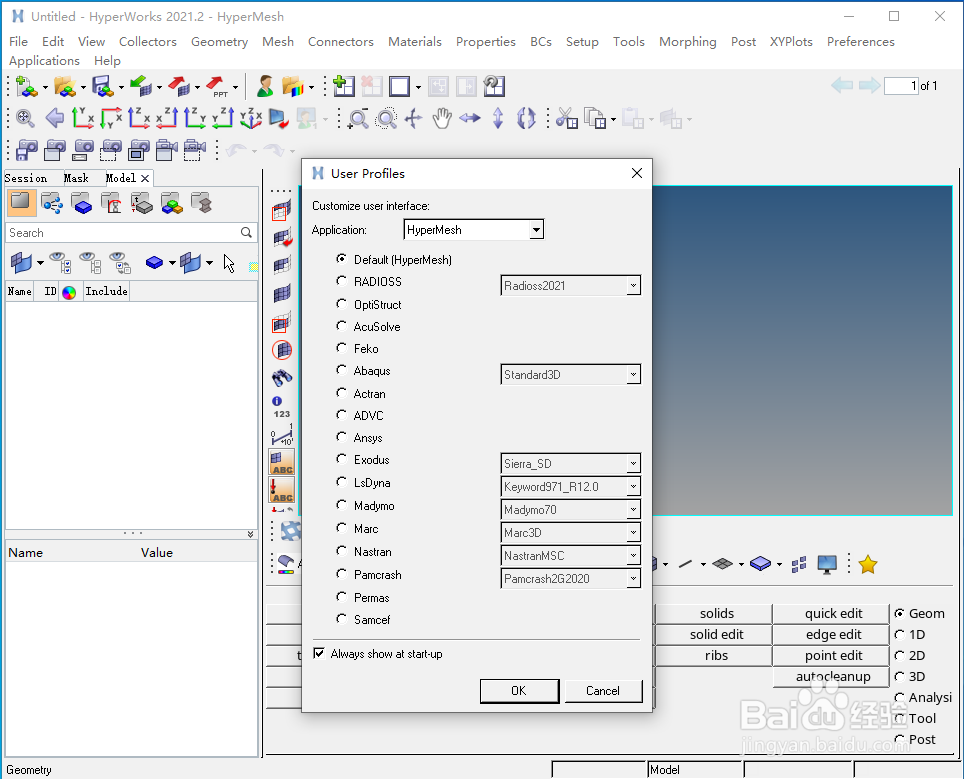
Task: Open the Mesh menu
Action: point(278,42)
